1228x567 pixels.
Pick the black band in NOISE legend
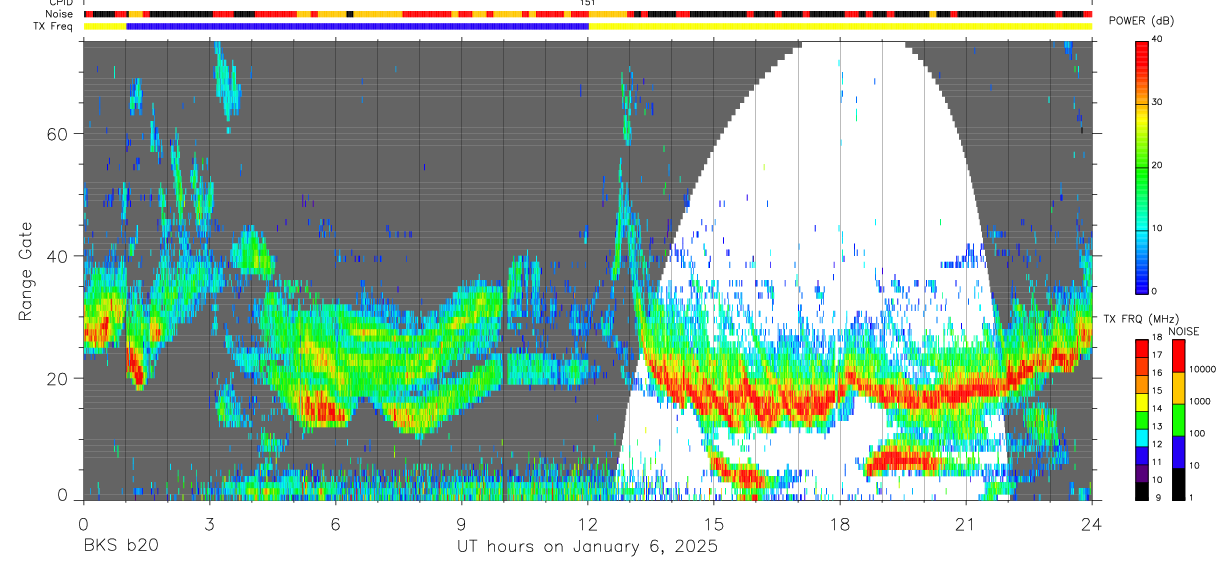click(x=1178, y=483)
